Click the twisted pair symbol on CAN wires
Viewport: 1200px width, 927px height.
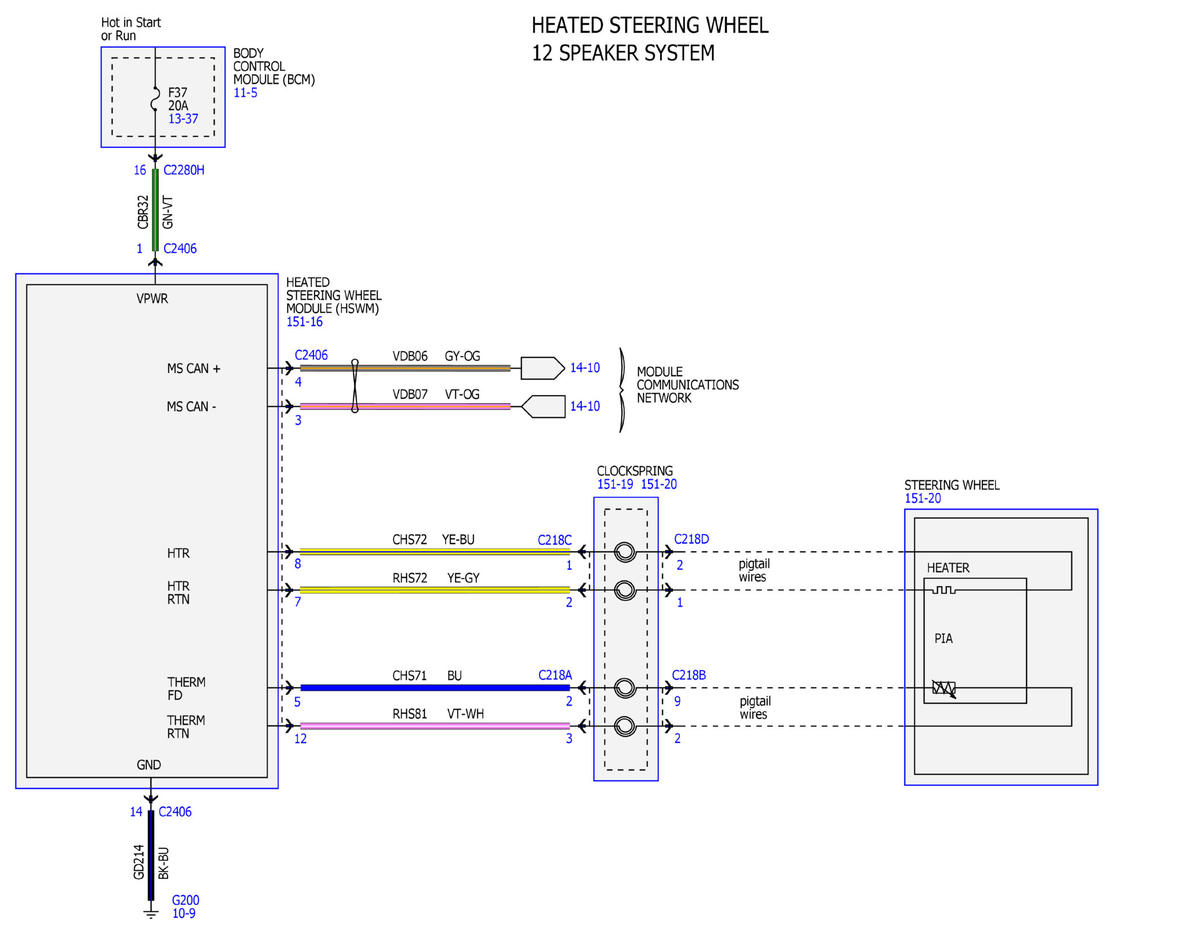tap(354, 387)
